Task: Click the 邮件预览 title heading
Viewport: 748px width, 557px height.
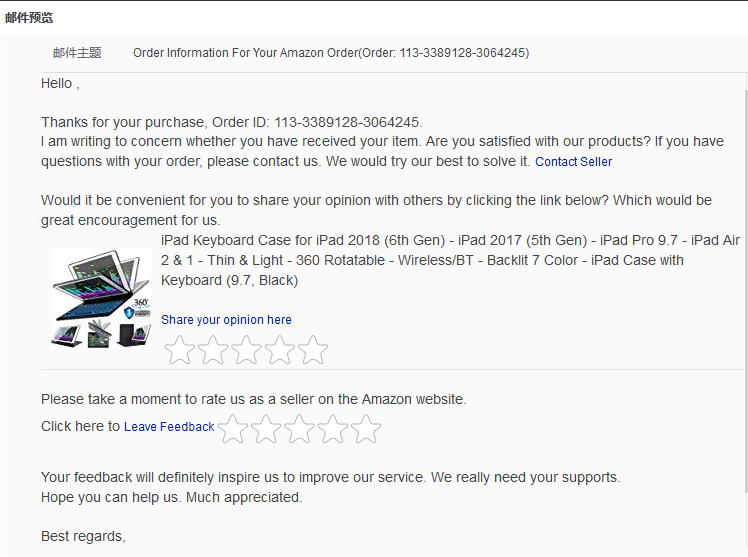Action: pyautogui.click(x=30, y=18)
